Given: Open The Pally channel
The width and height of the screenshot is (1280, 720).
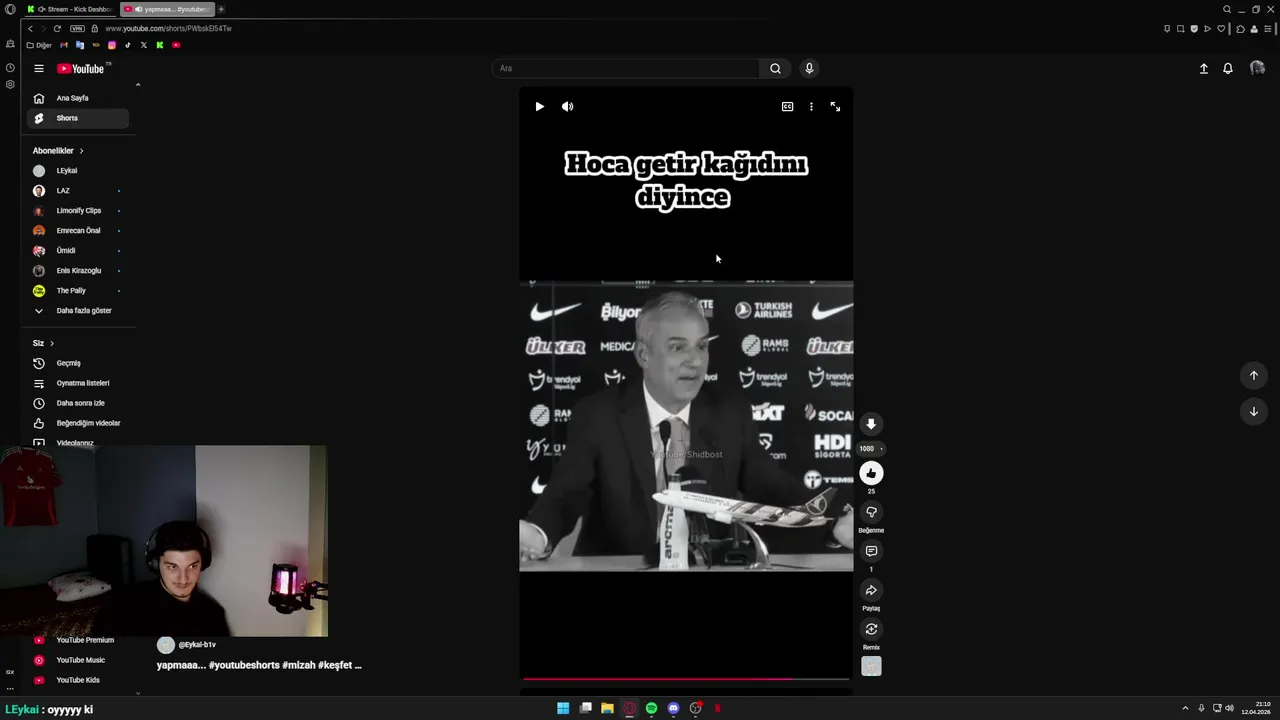Looking at the screenshot, I should (78, 291).
